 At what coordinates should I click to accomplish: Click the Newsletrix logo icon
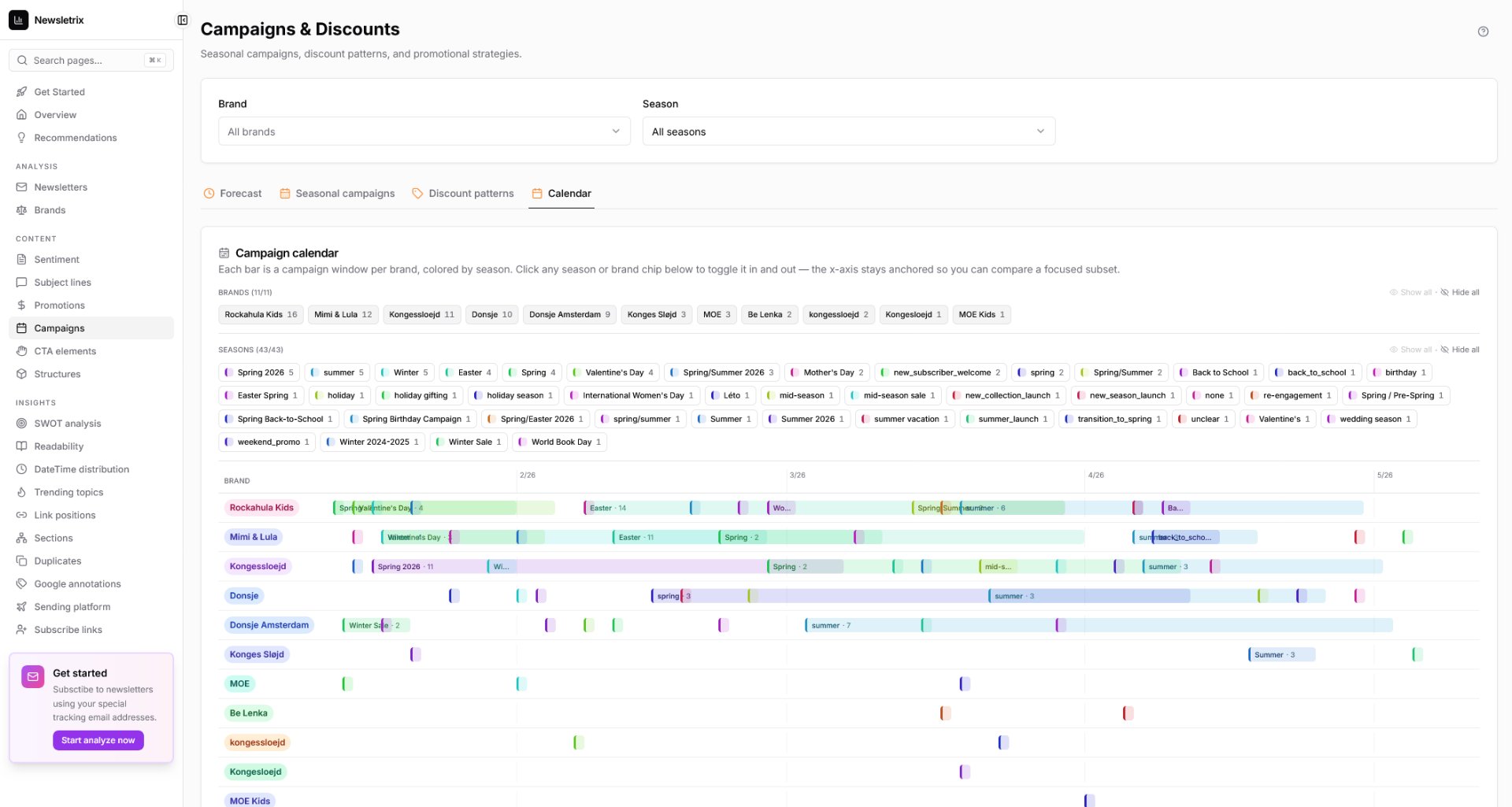pyautogui.click(x=19, y=20)
